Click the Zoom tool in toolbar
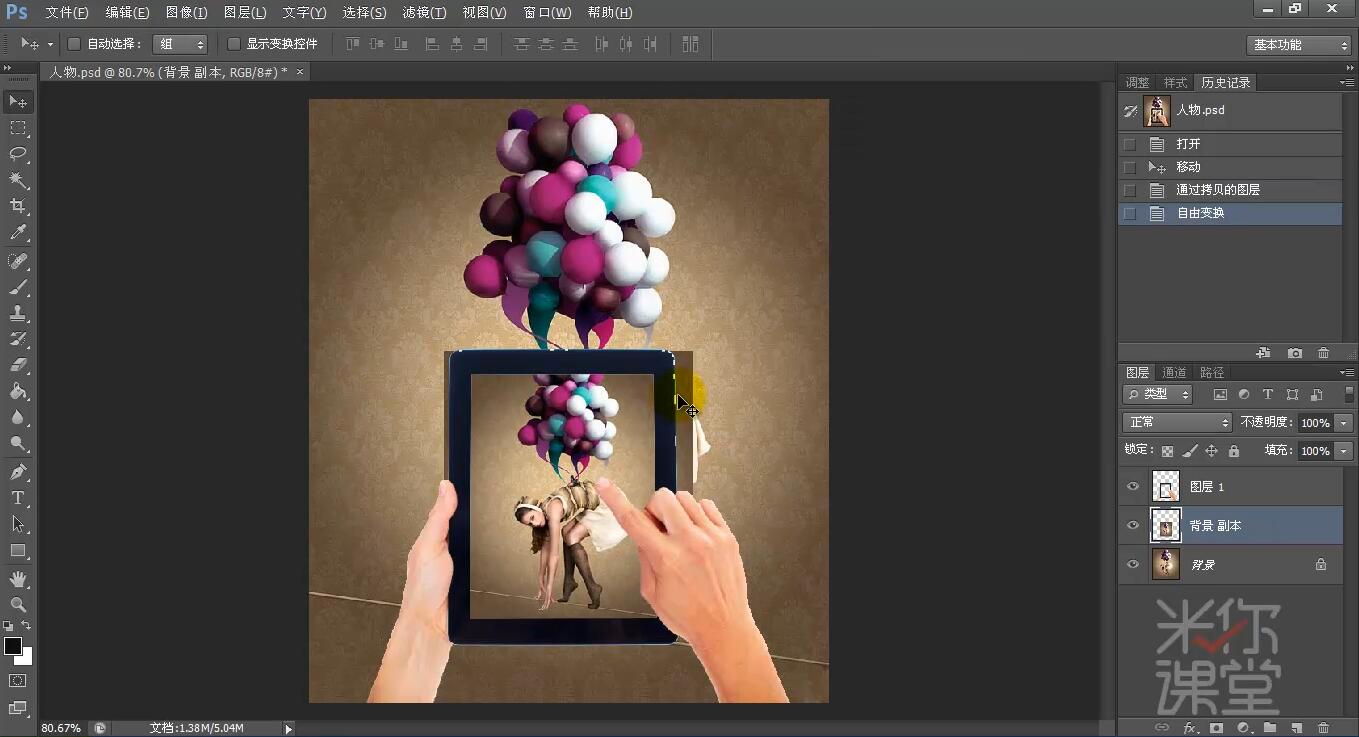Screen dimensions: 1359x737 coord(18,605)
